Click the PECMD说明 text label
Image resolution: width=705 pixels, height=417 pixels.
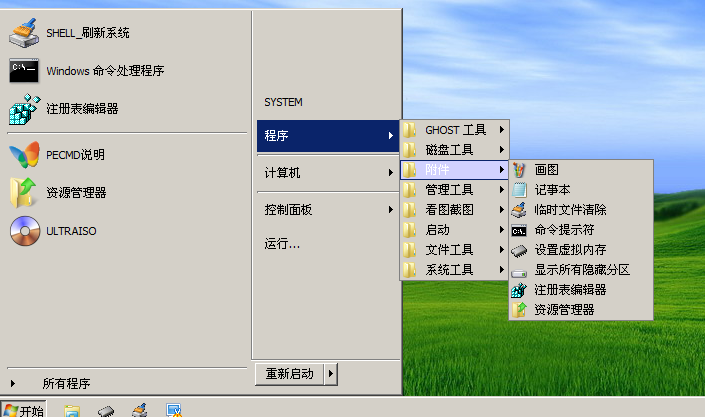76,155
